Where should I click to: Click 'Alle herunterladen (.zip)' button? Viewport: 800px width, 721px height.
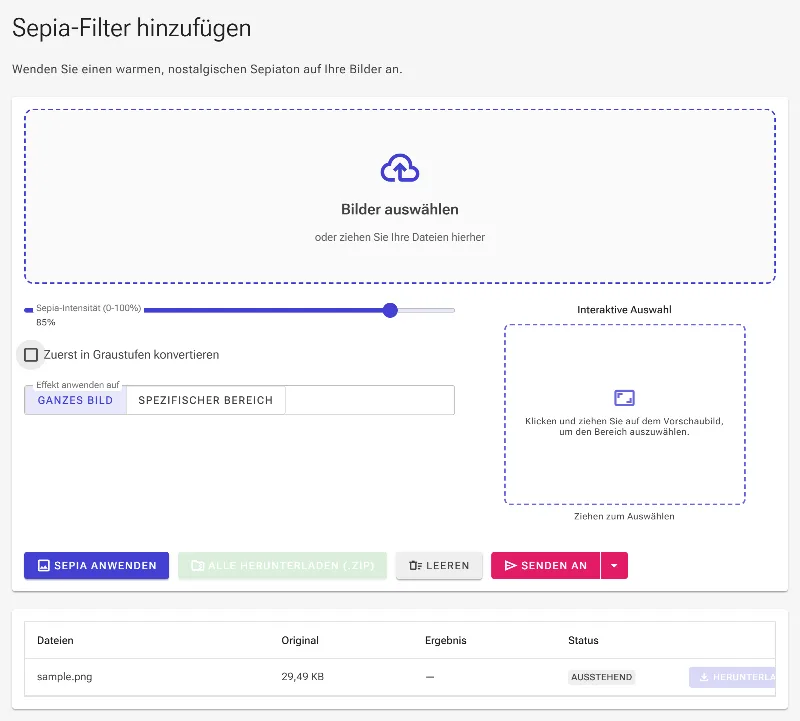pyautogui.click(x=282, y=565)
